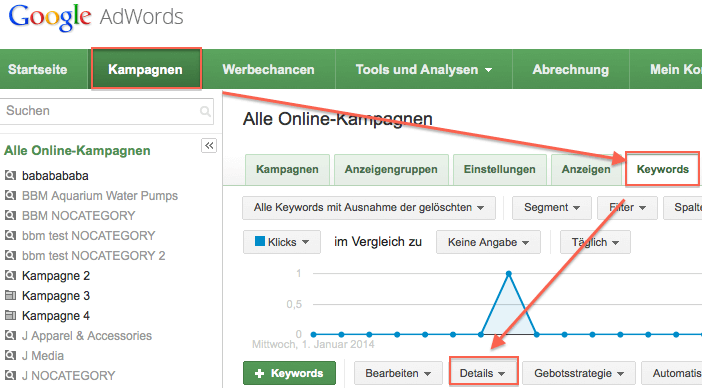Click the blue Klicks color square
The image size is (702, 388).
tap(260, 241)
